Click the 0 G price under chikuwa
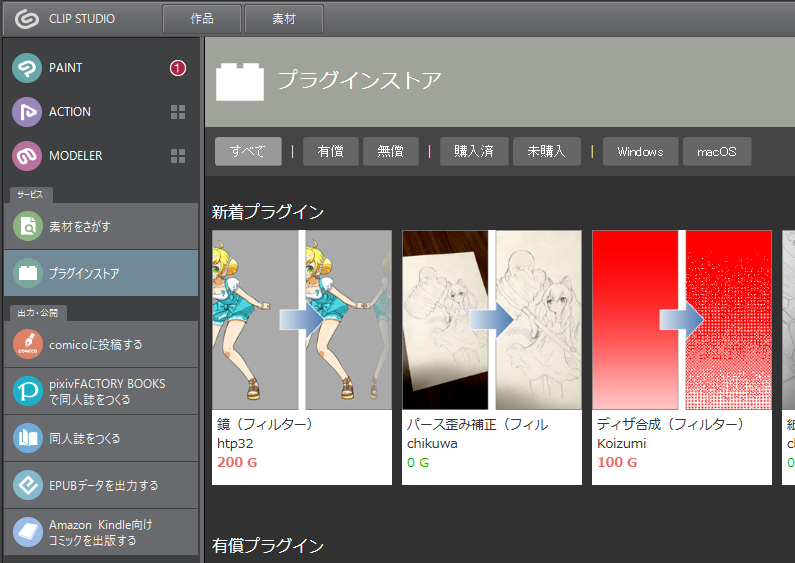The width and height of the screenshot is (795, 563). (418, 462)
